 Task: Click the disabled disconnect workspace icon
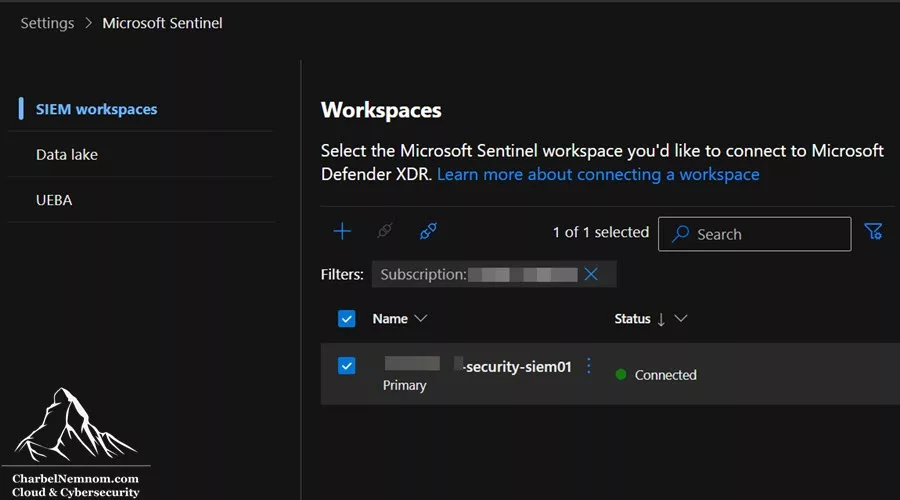(385, 231)
